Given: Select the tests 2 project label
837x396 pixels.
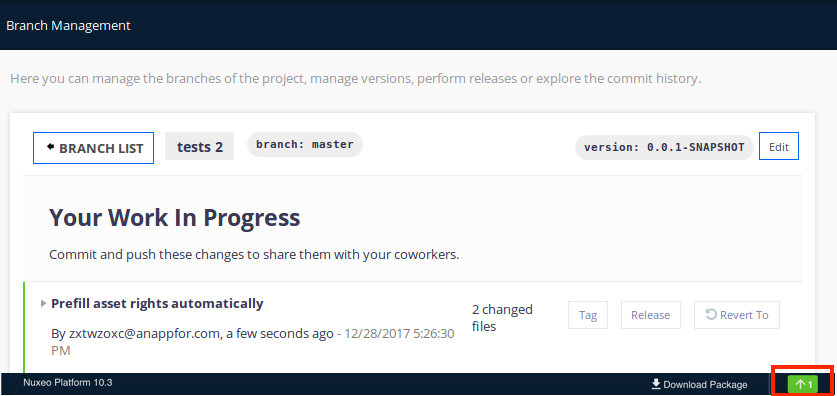Looking at the screenshot, I should click(x=200, y=147).
